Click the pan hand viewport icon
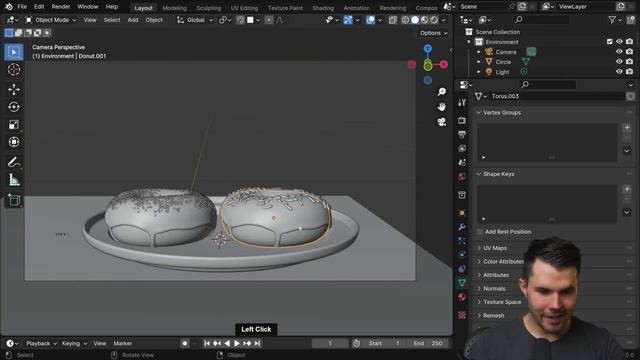 [x=441, y=107]
